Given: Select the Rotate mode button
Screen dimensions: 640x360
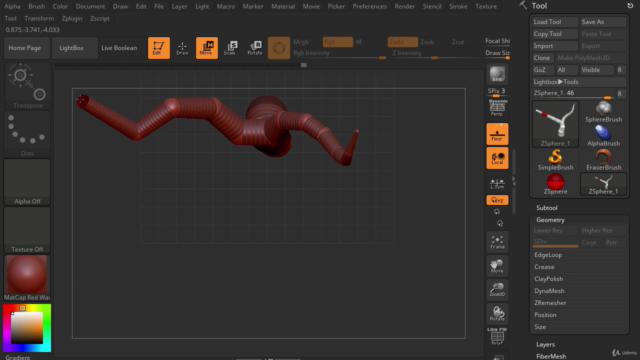Looking at the screenshot, I should (x=255, y=48).
